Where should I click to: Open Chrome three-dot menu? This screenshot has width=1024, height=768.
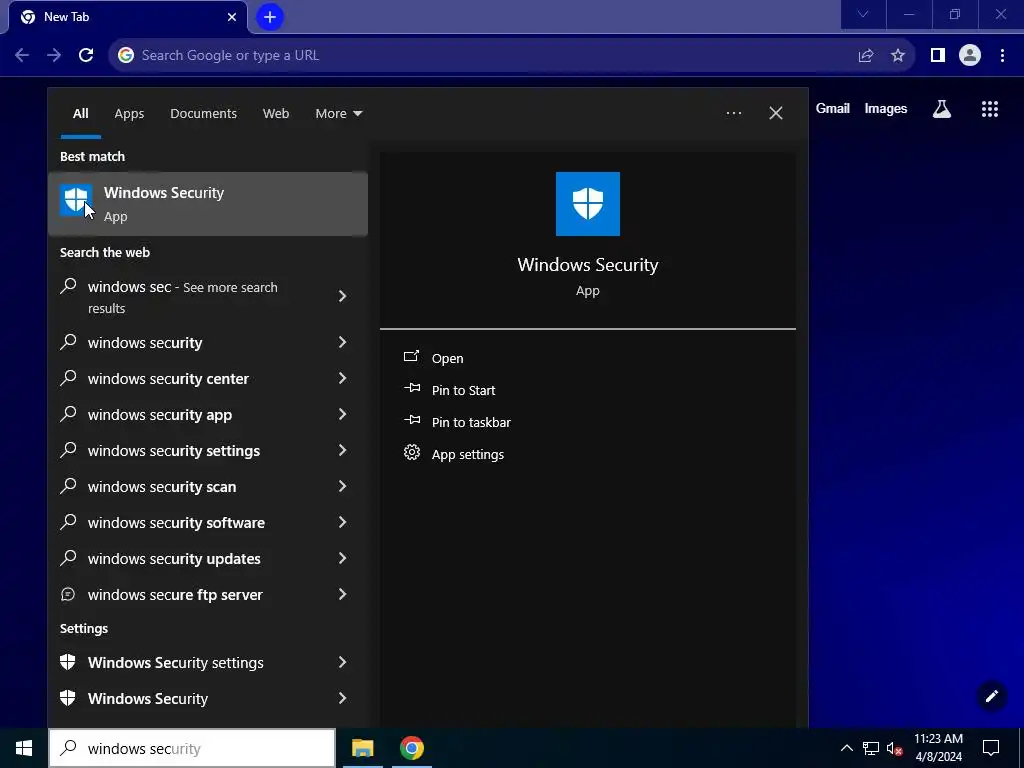[x=1002, y=55]
